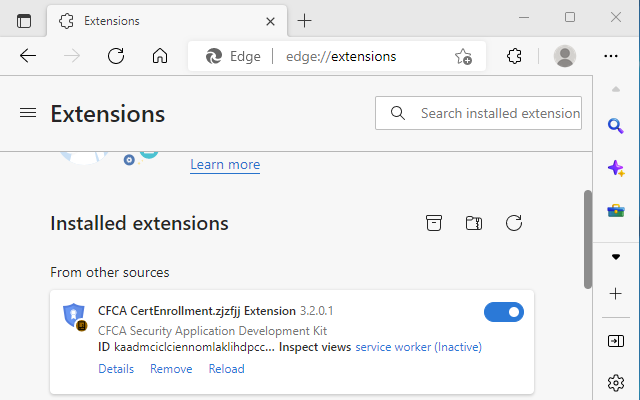This screenshot has height=400, width=640.
Task: Refresh the extensions page
Action: [x=116, y=56]
